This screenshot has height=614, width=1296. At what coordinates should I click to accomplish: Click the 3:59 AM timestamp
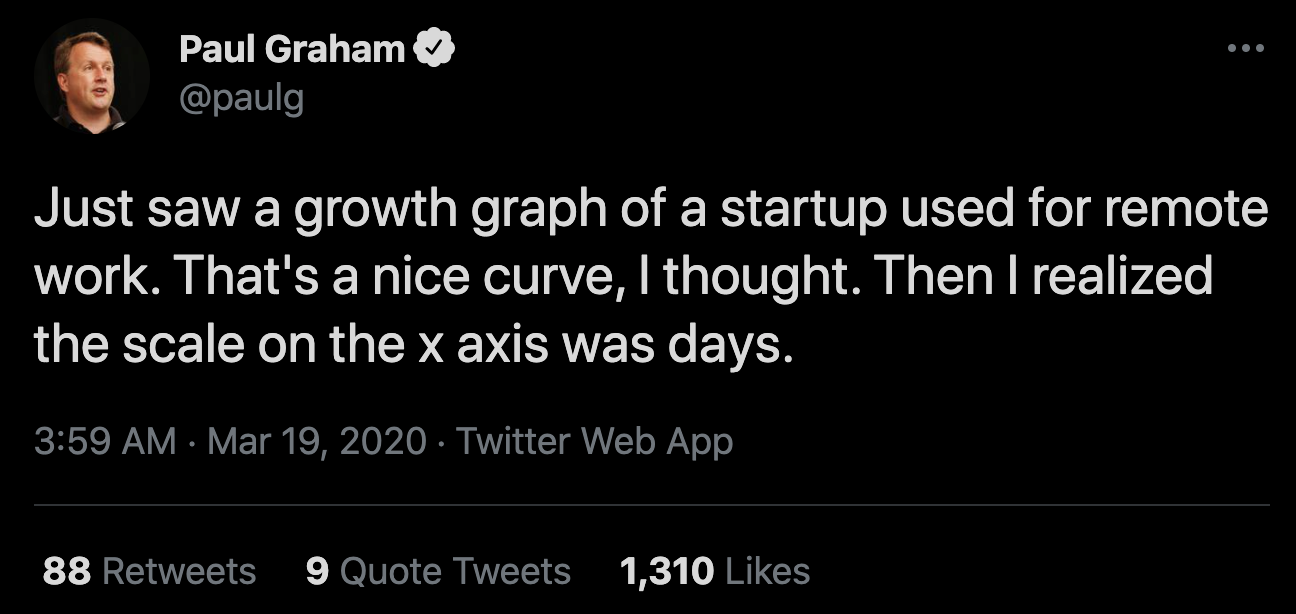coord(105,441)
